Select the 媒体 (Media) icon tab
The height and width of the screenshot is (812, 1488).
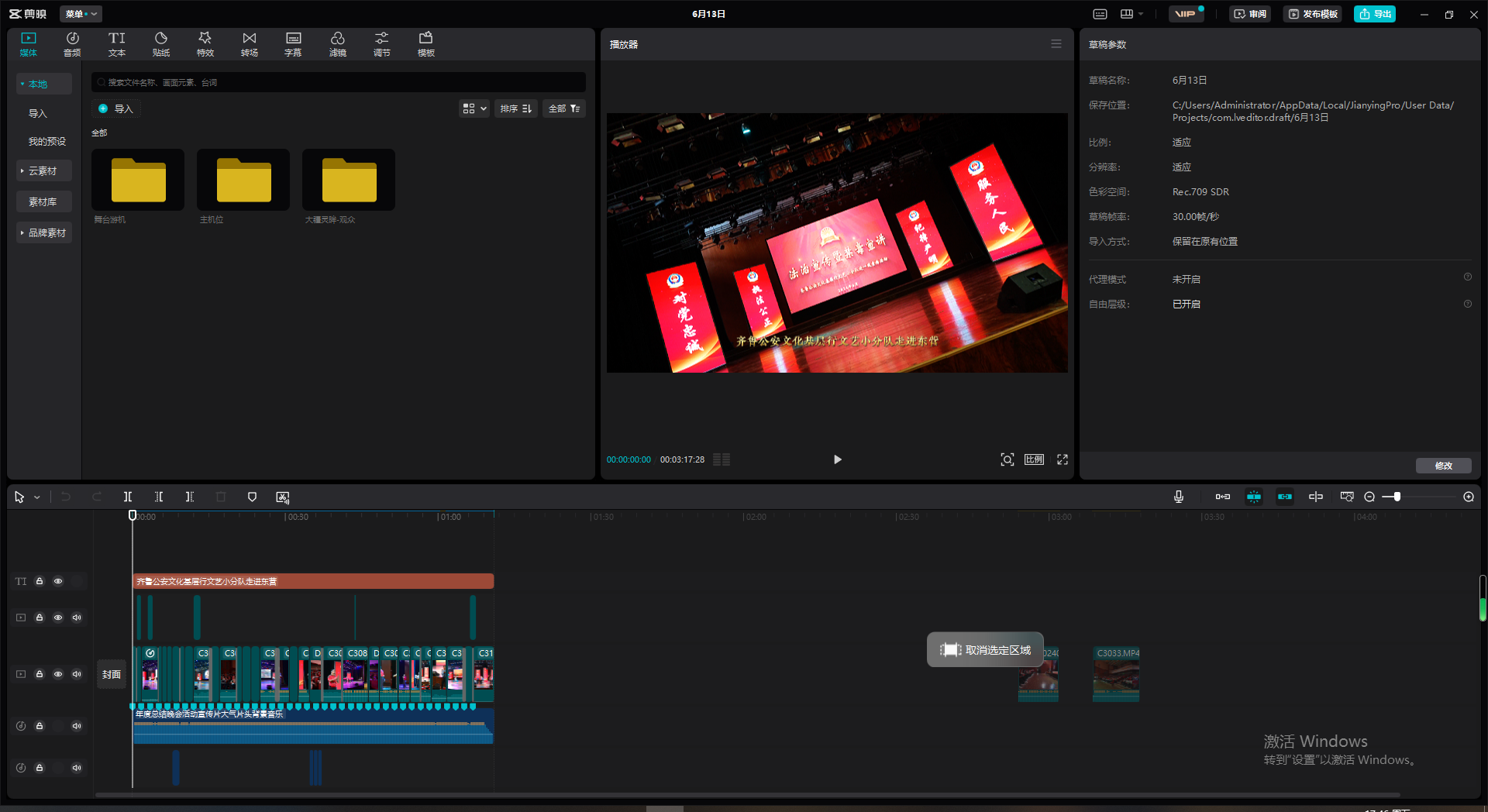[x=29, y=44]
